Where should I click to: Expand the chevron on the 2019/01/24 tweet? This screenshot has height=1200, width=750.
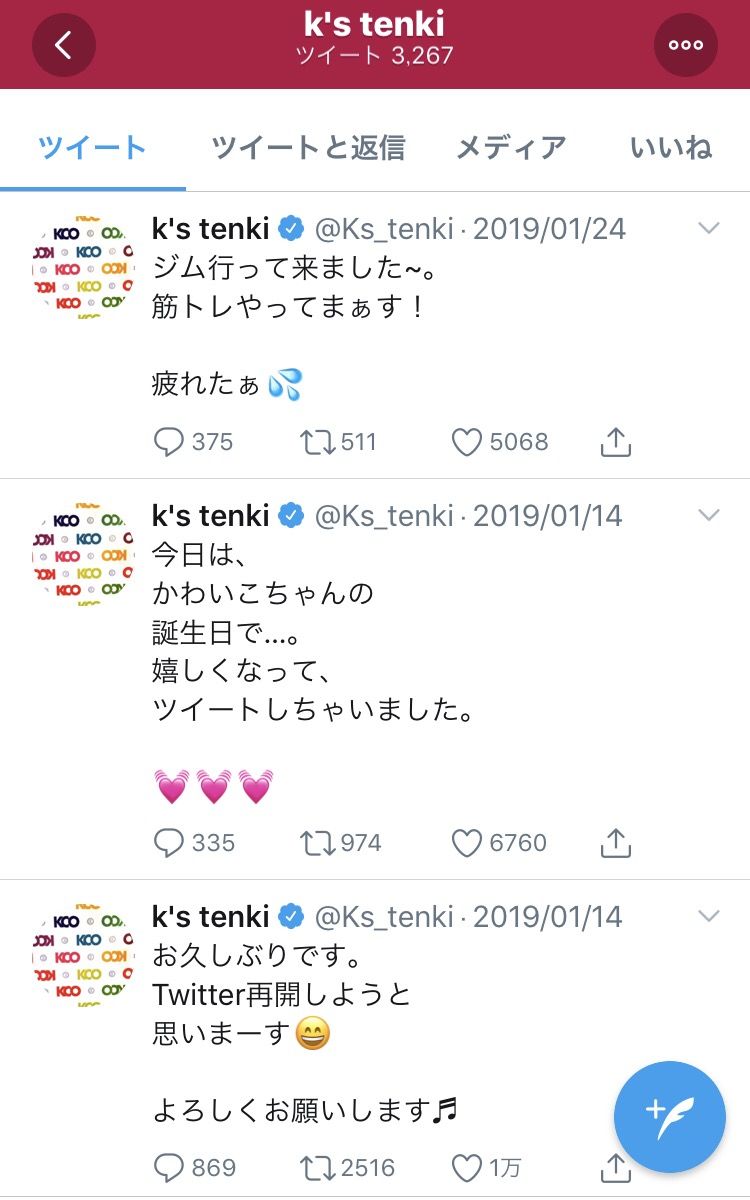click(x=708, y=229)
